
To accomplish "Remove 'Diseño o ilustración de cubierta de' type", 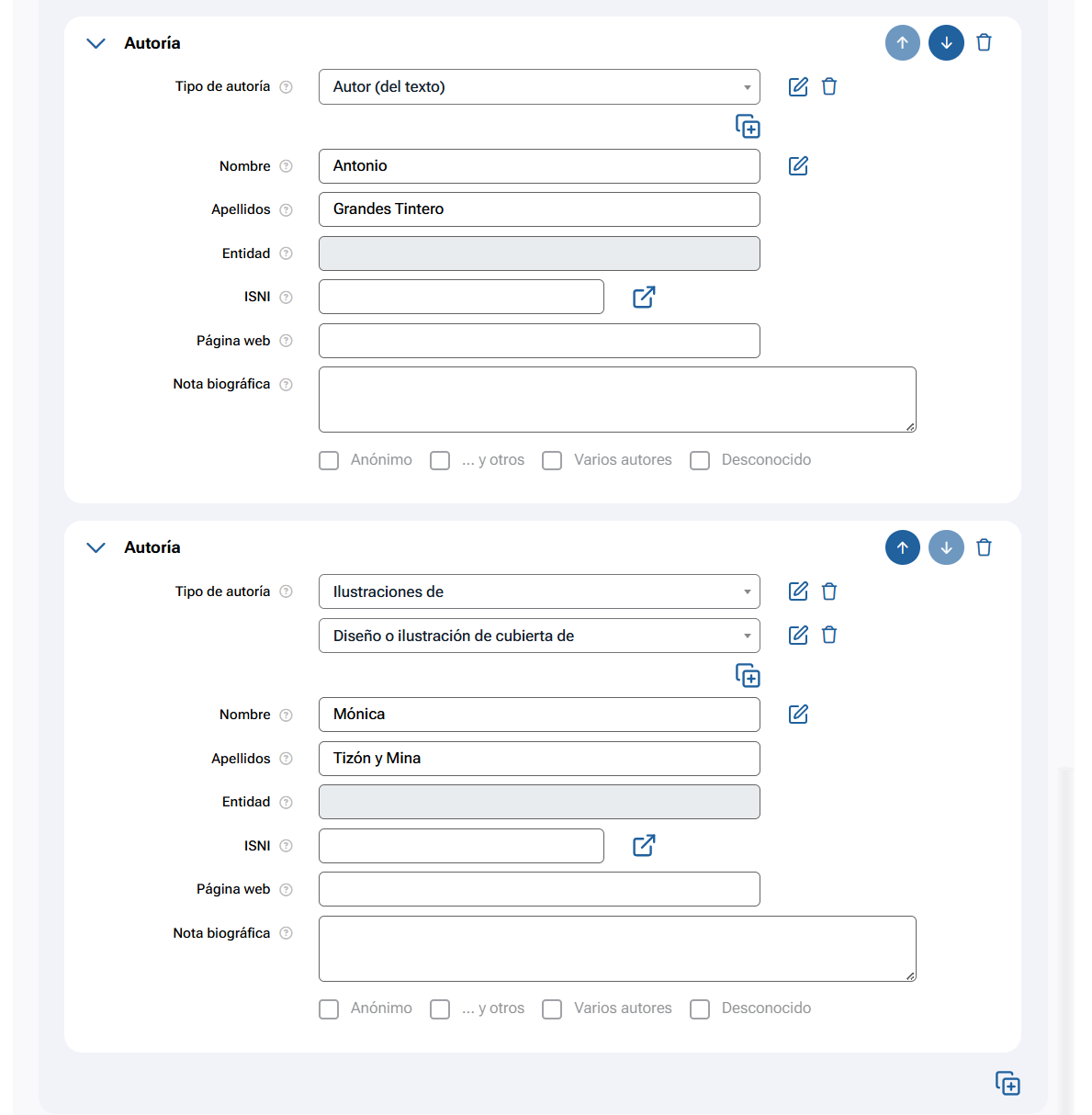I will (829, 636).
